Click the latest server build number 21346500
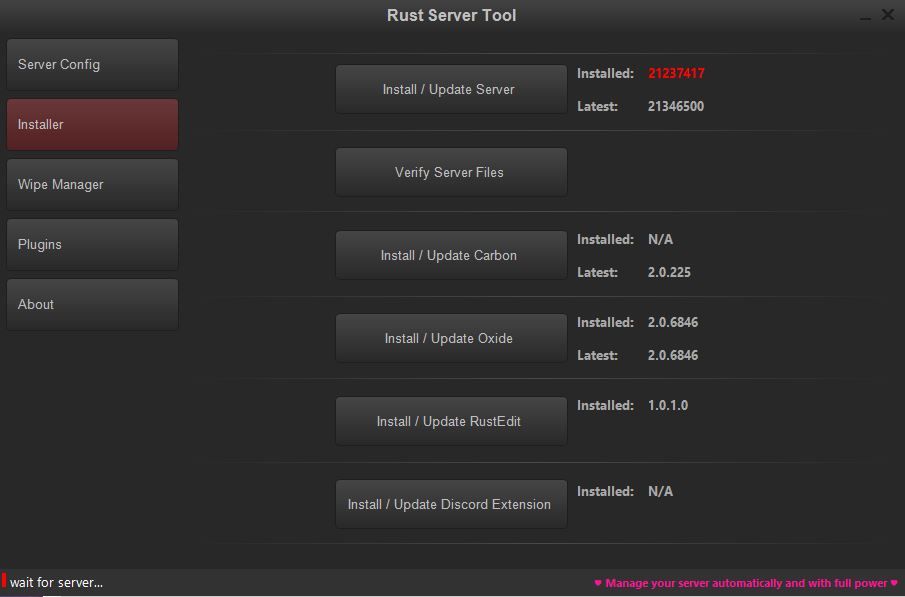Image resolution: width=905 pixels, height=597 pixels. click(x=676, y=107)
